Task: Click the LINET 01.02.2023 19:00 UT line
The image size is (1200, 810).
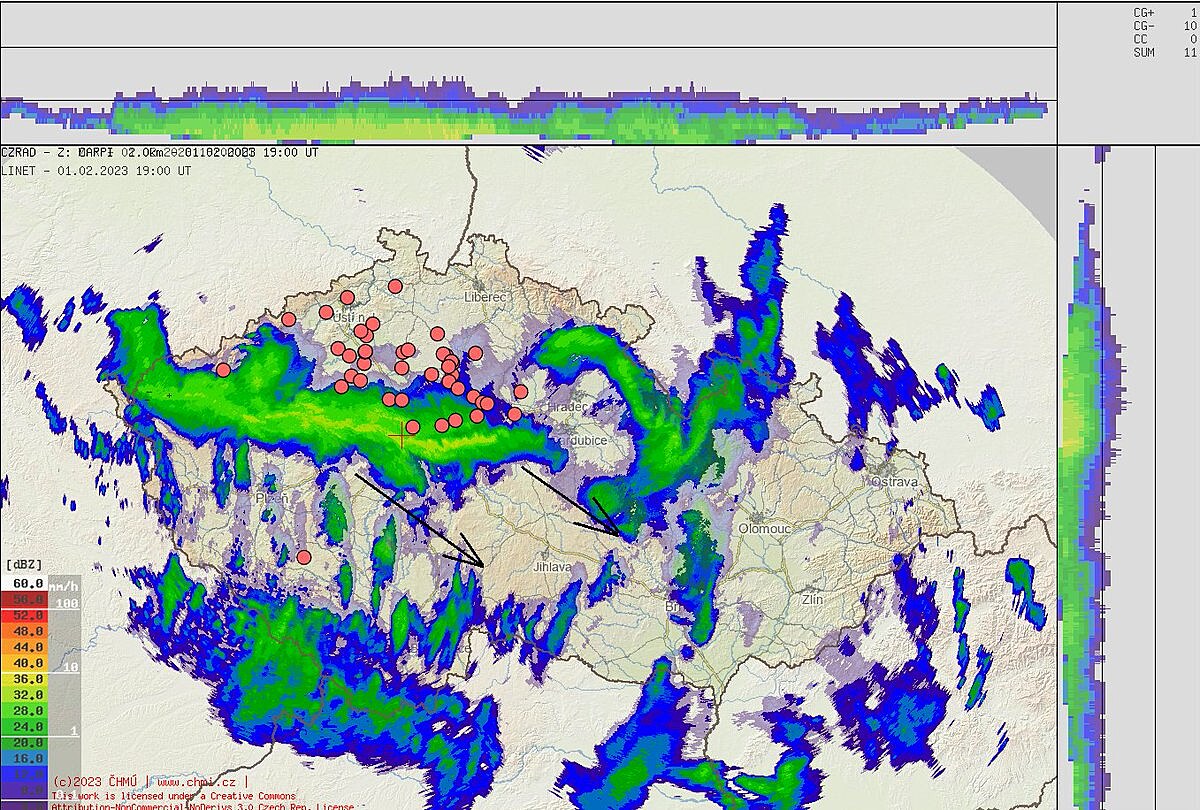Action: point(97,171)
